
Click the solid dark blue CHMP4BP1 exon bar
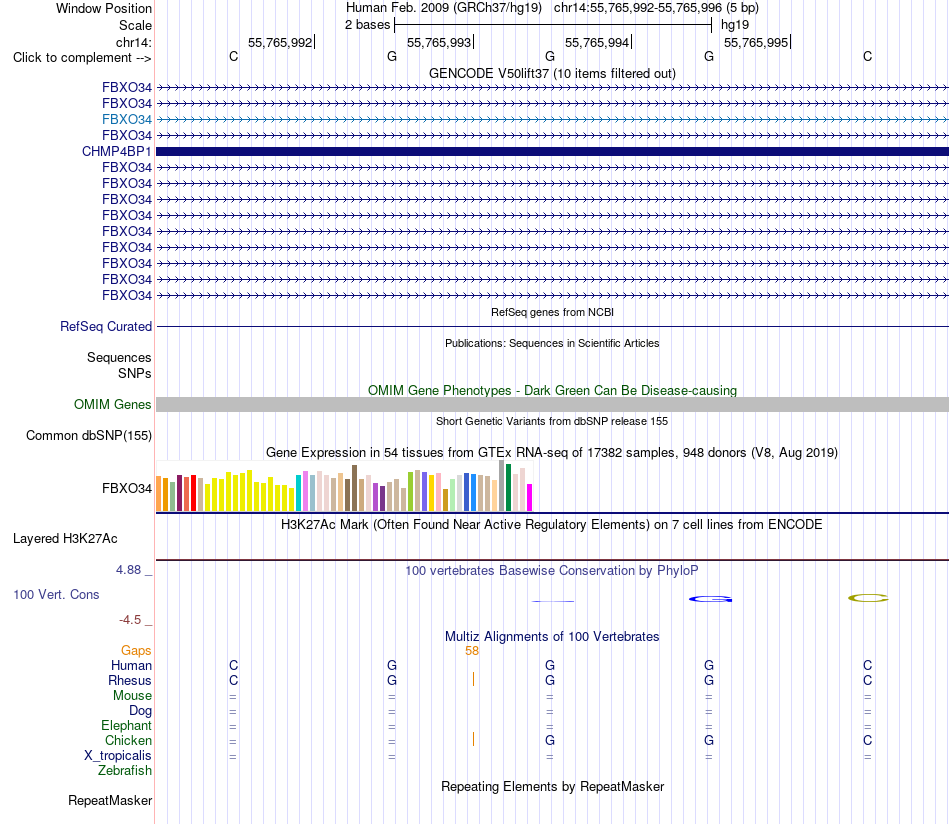[x=552, y=151]
